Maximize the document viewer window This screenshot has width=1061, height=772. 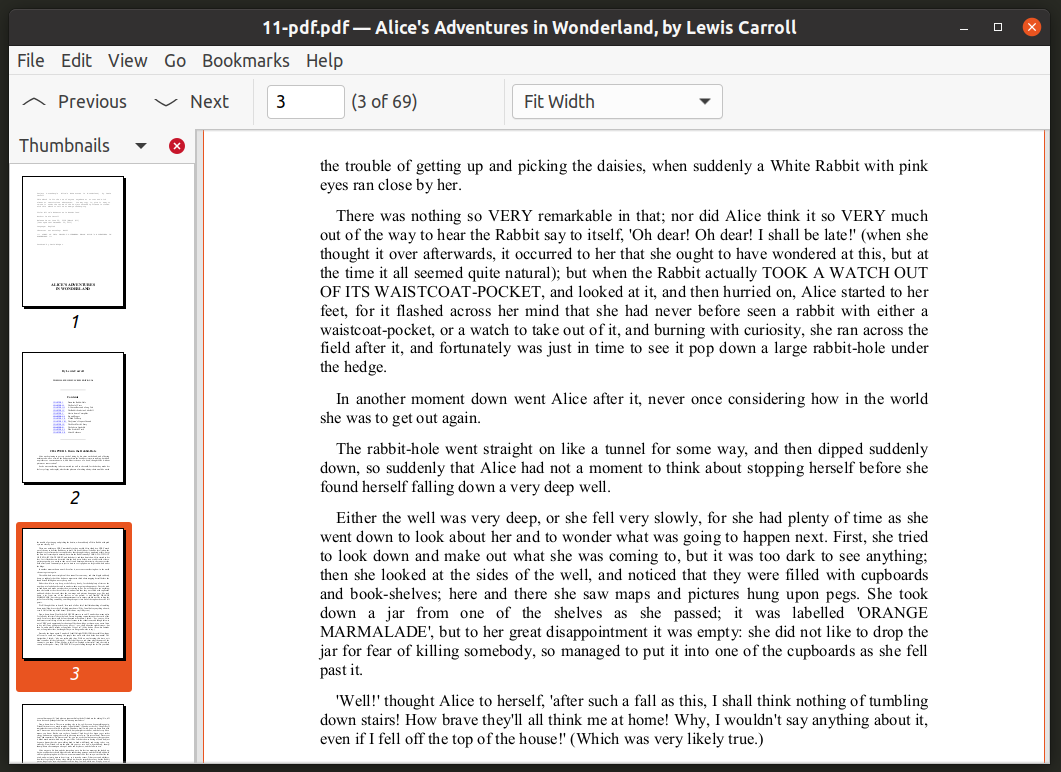(997, 28)
